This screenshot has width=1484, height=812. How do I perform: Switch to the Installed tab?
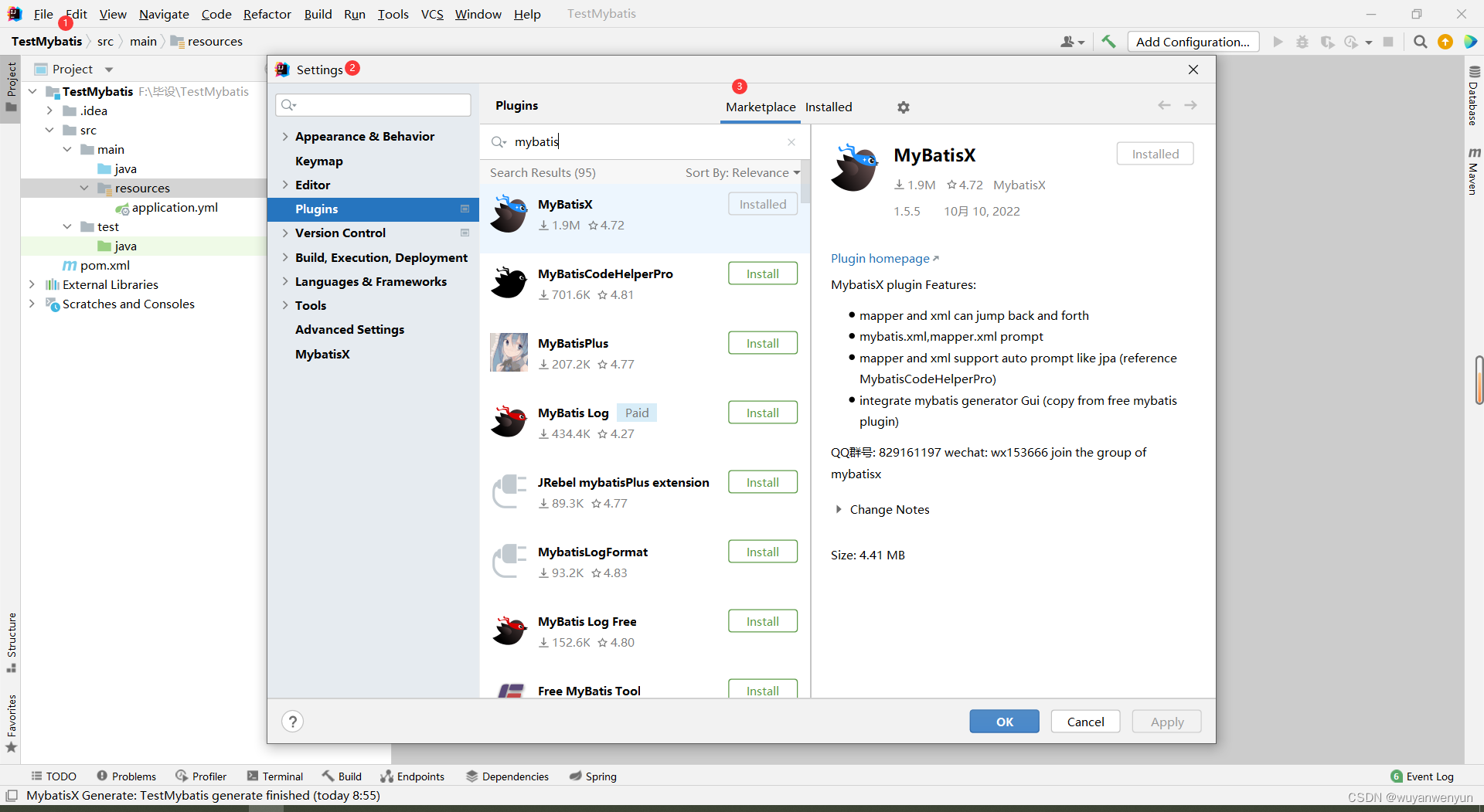click(829, 107)
